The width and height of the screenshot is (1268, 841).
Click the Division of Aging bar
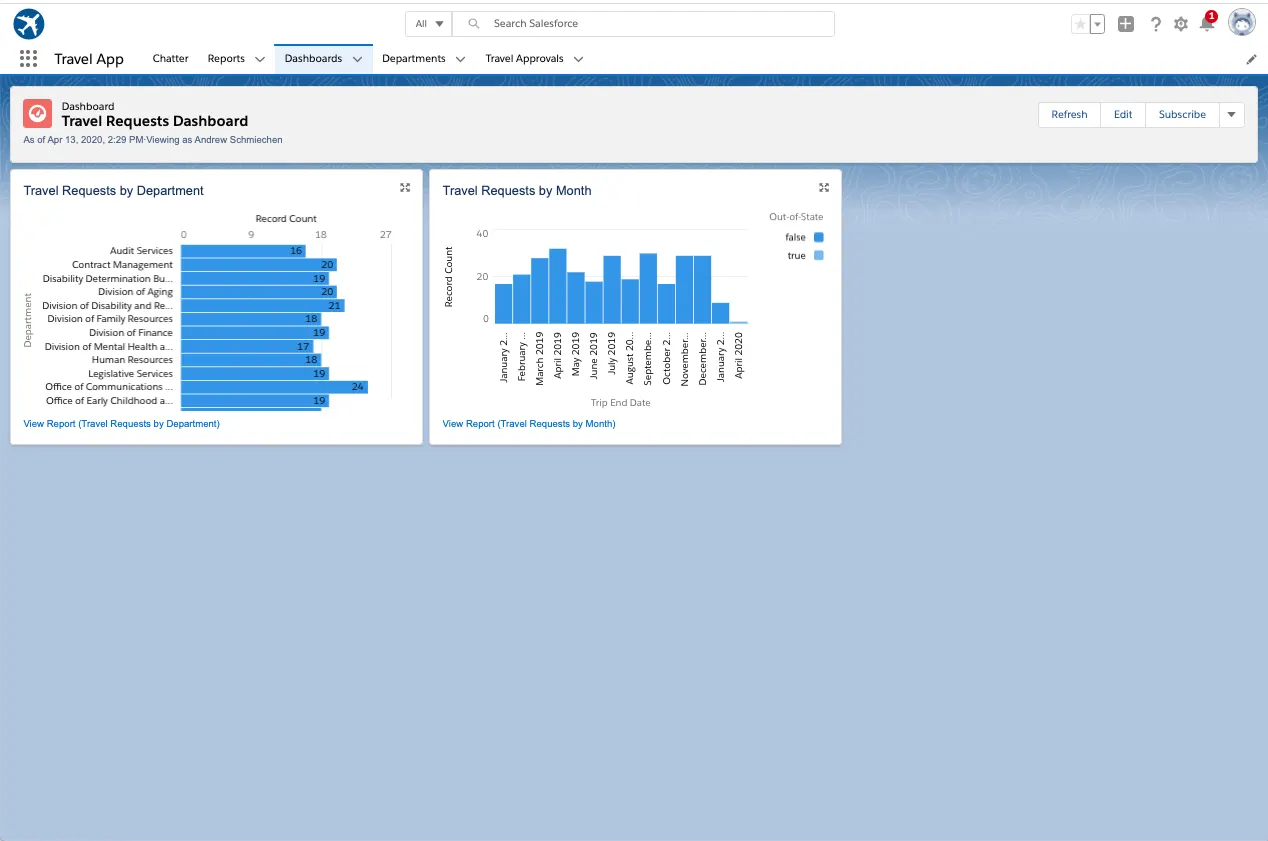pos(259,292)
